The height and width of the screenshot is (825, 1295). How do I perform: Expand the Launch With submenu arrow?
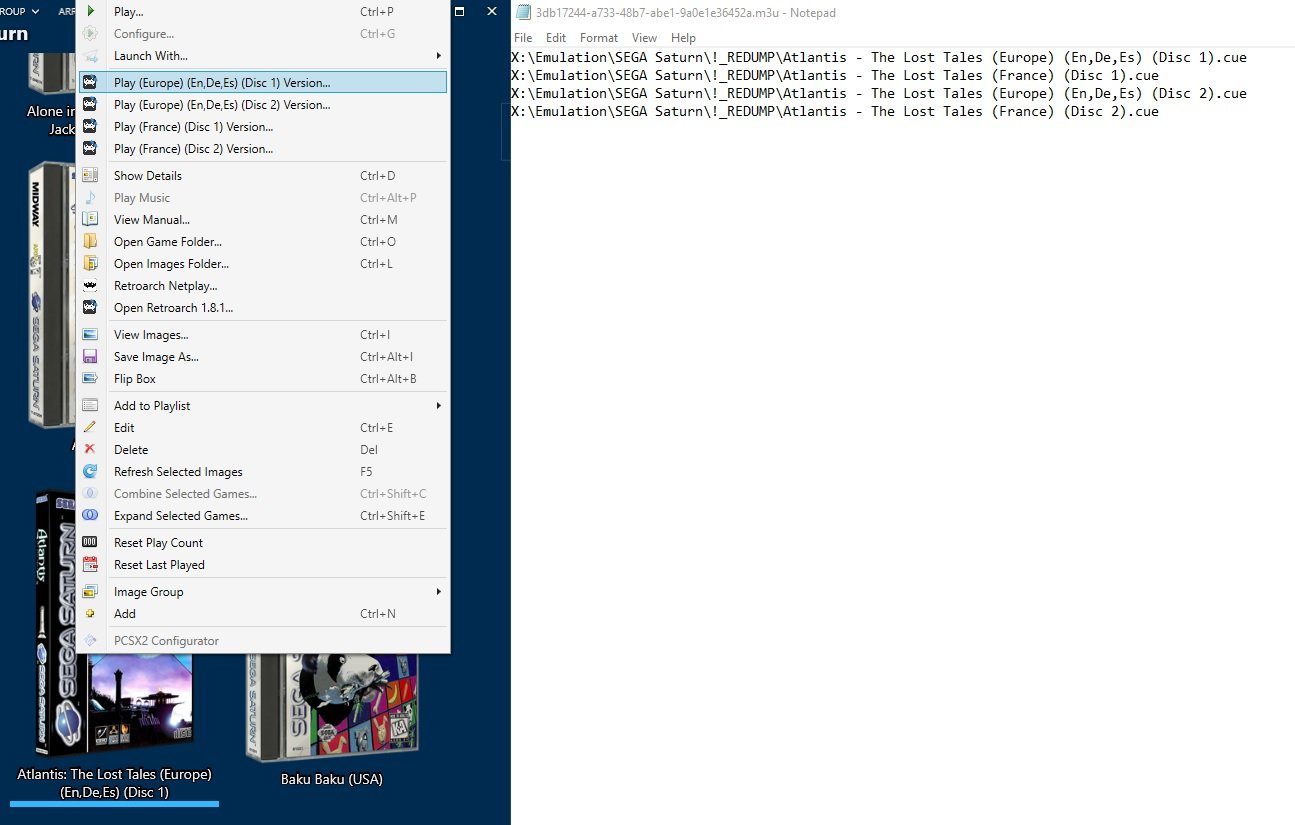[x=438, y=56]
